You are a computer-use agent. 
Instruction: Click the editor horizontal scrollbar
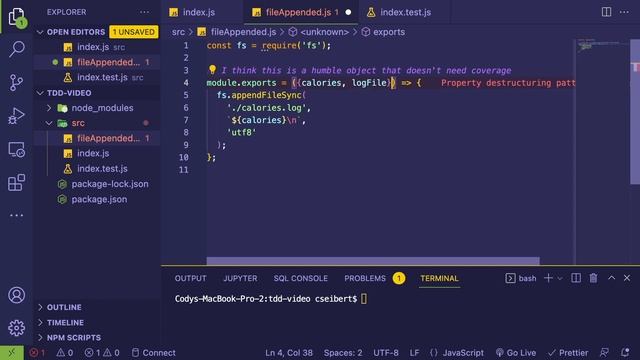coord(373,261)
